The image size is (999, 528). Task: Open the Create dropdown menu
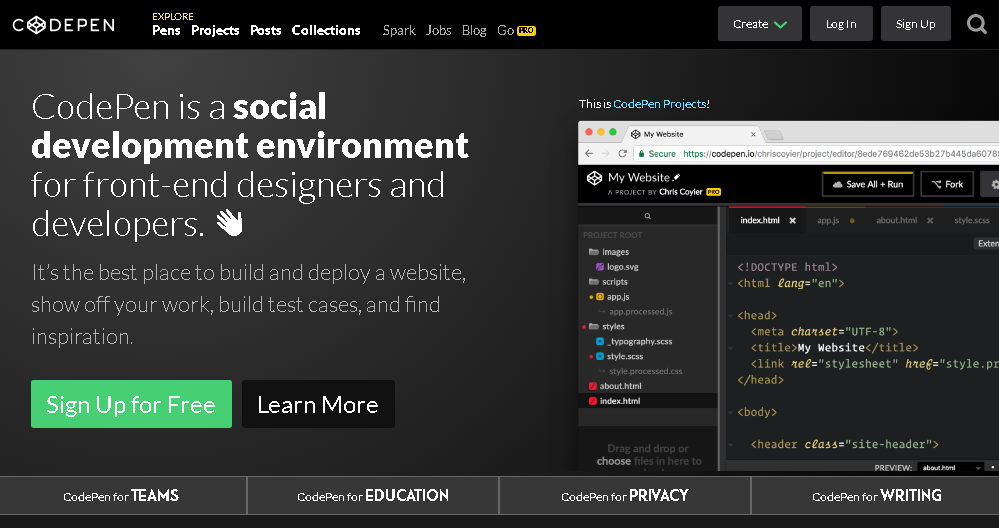tap(759, 24)
